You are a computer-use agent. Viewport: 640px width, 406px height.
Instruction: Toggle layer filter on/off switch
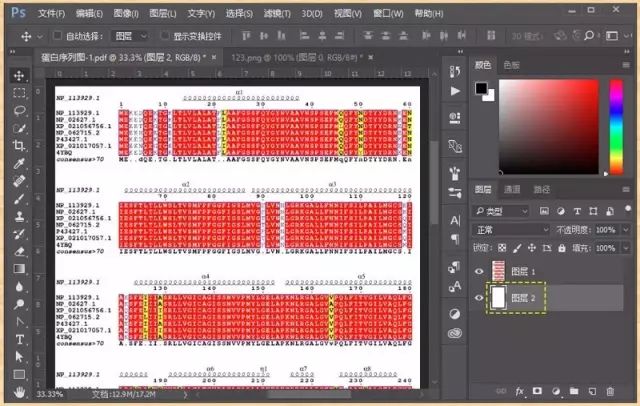click(628, 209)
